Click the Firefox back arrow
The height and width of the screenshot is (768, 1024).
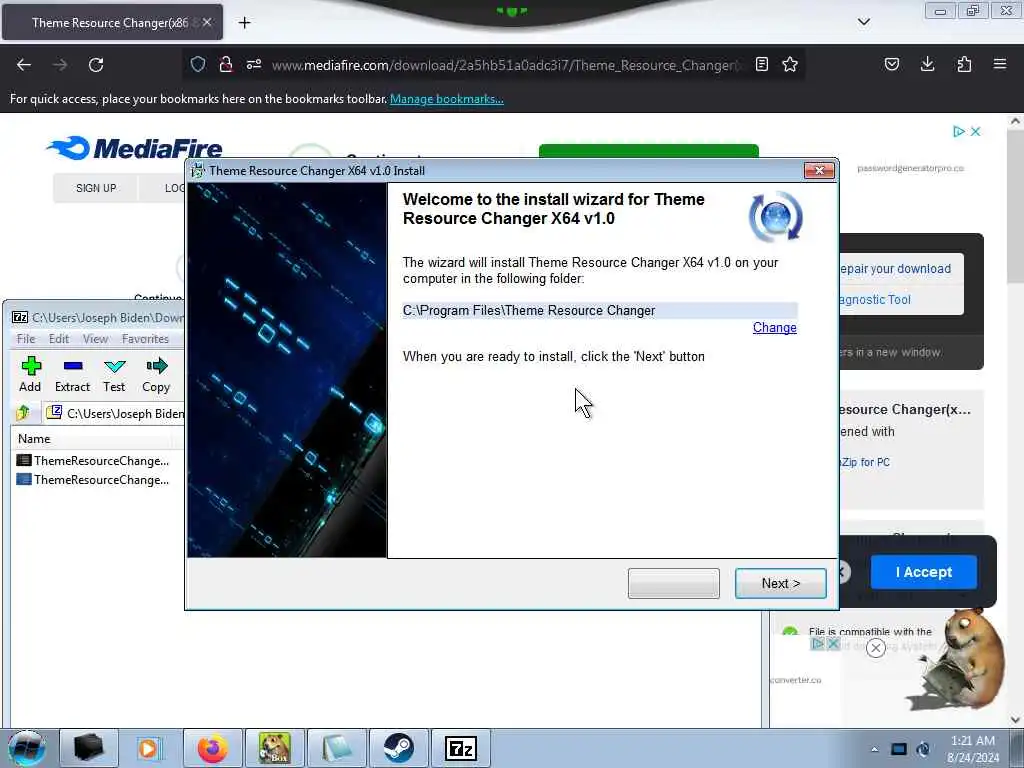(24, 65)
